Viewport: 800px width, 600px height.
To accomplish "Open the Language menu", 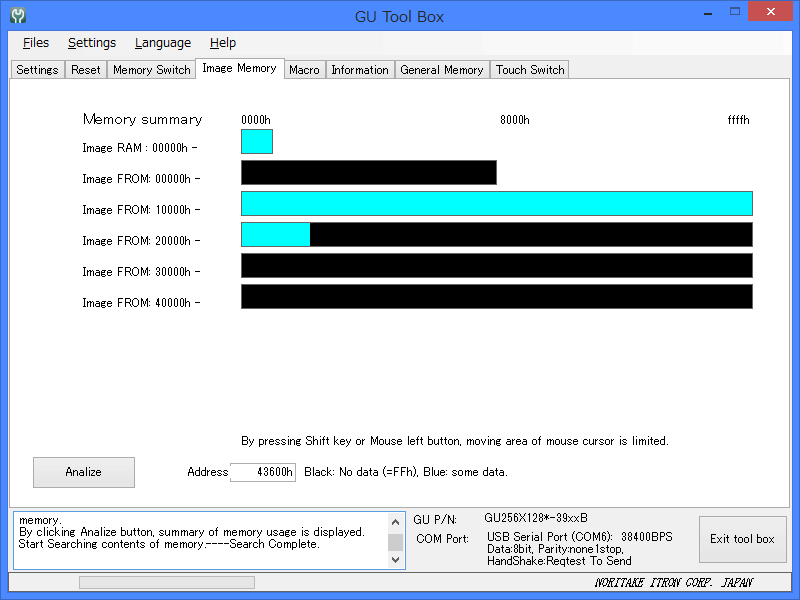I will click(x=162, y=43).
